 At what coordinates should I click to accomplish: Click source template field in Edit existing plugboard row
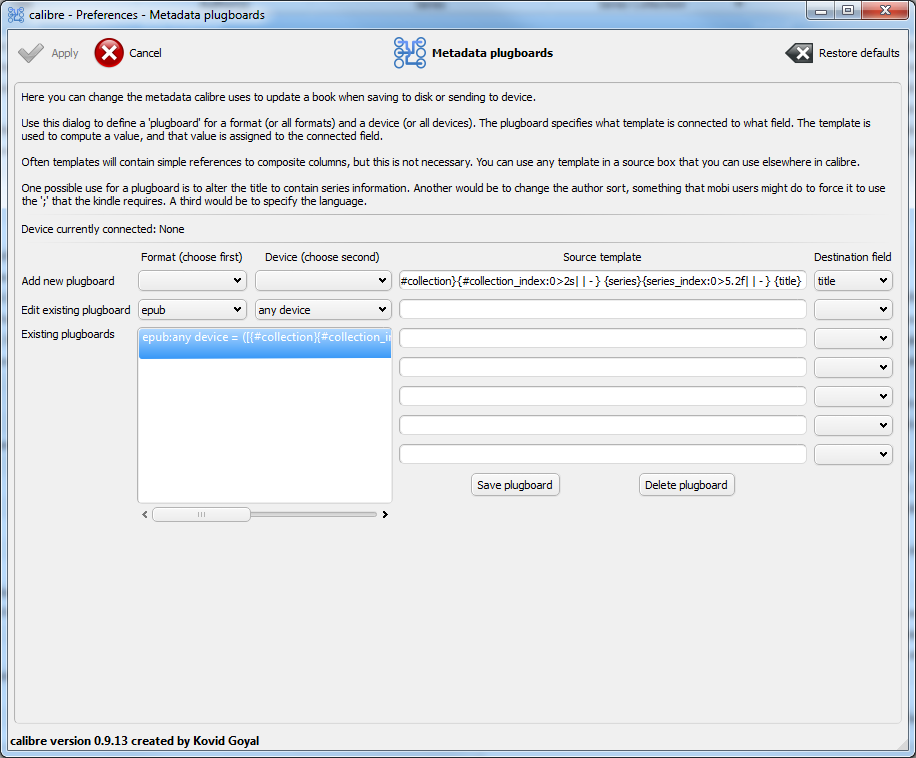click(x=603, y=310)
